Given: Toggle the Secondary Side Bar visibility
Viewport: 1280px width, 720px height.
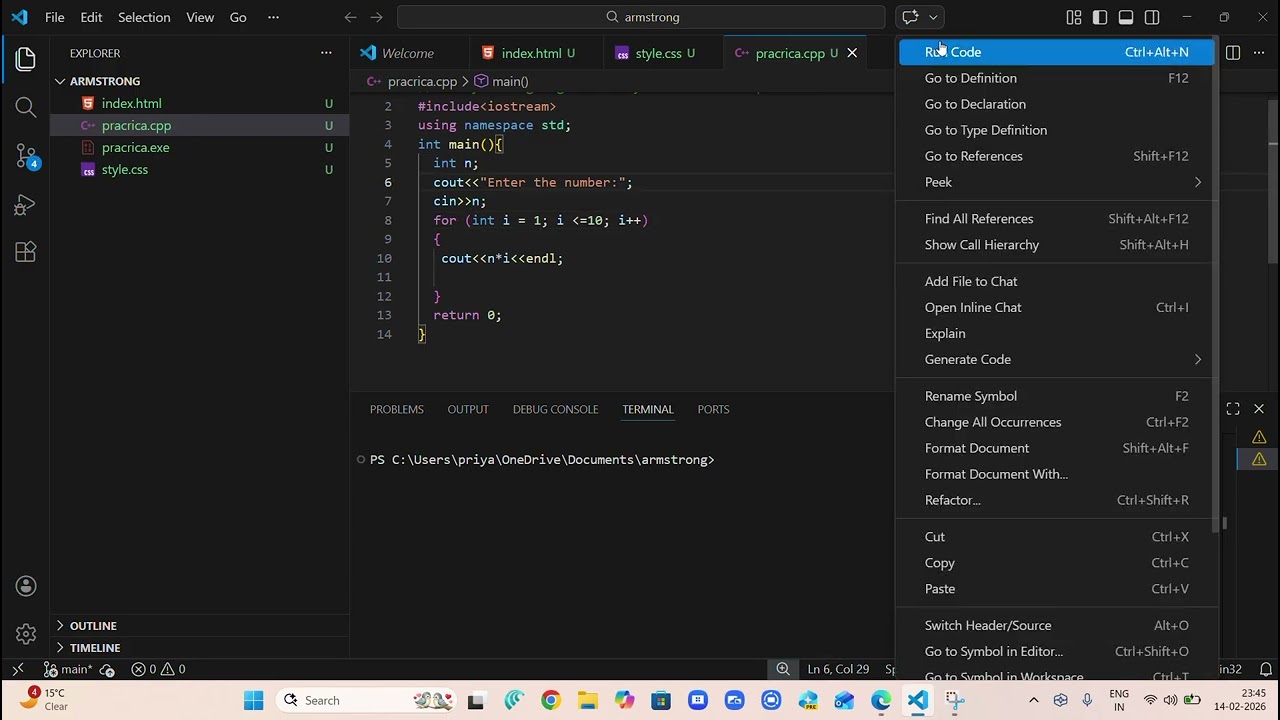Looking at the screenshot, I should 1152,17.
